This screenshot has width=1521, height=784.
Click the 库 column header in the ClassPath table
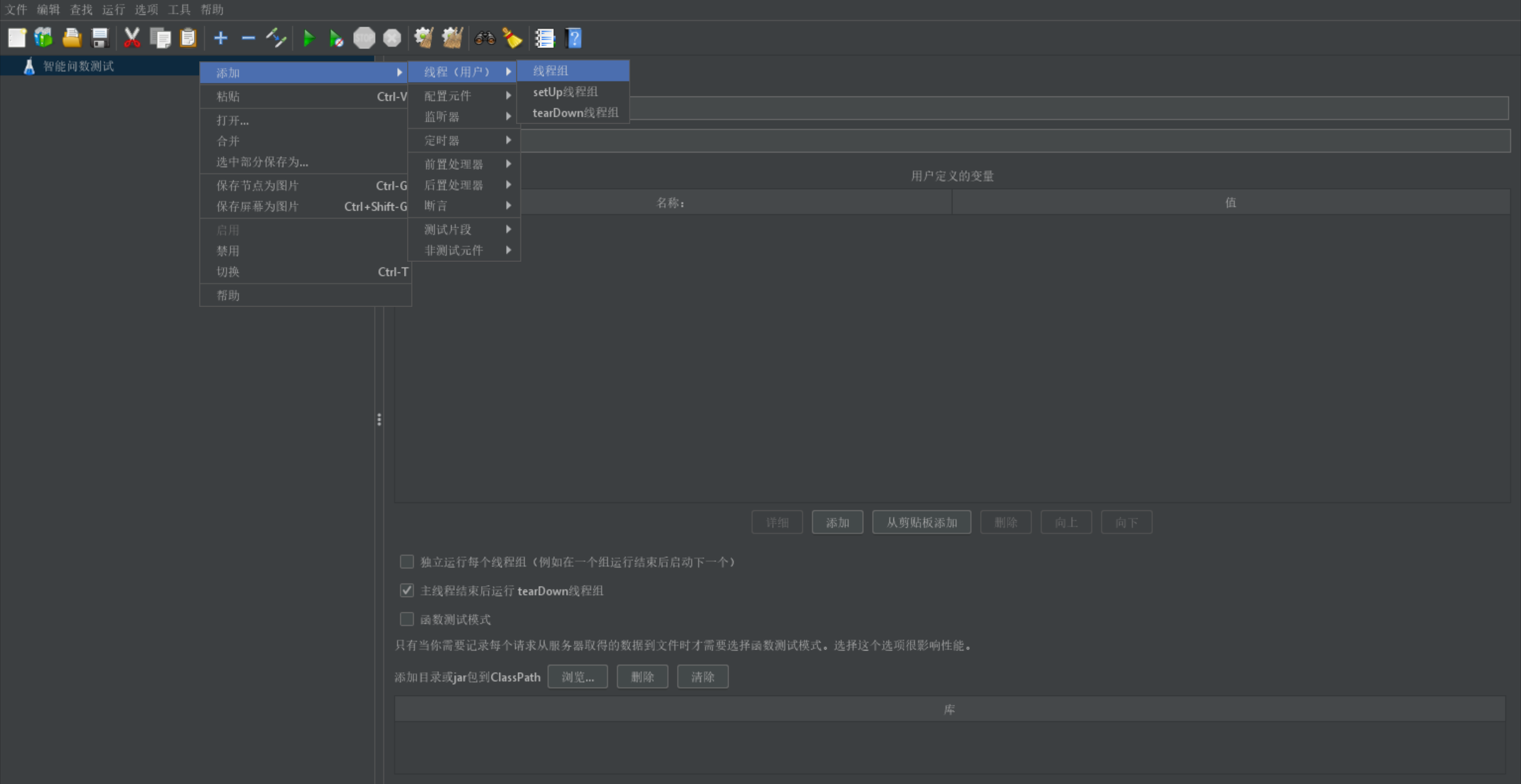click(949, 710)
